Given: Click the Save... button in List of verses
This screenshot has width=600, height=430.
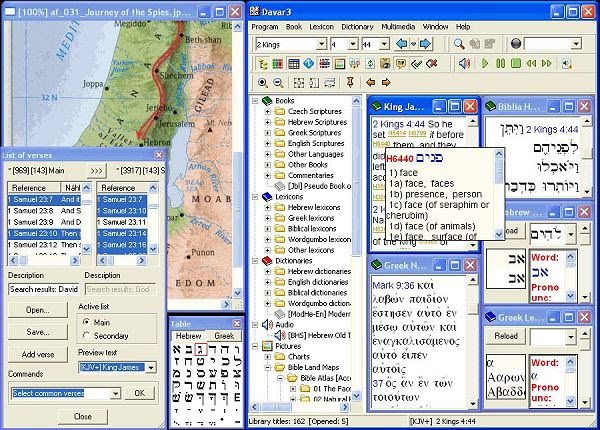Looking at the screenshot, I should point(38,332).
